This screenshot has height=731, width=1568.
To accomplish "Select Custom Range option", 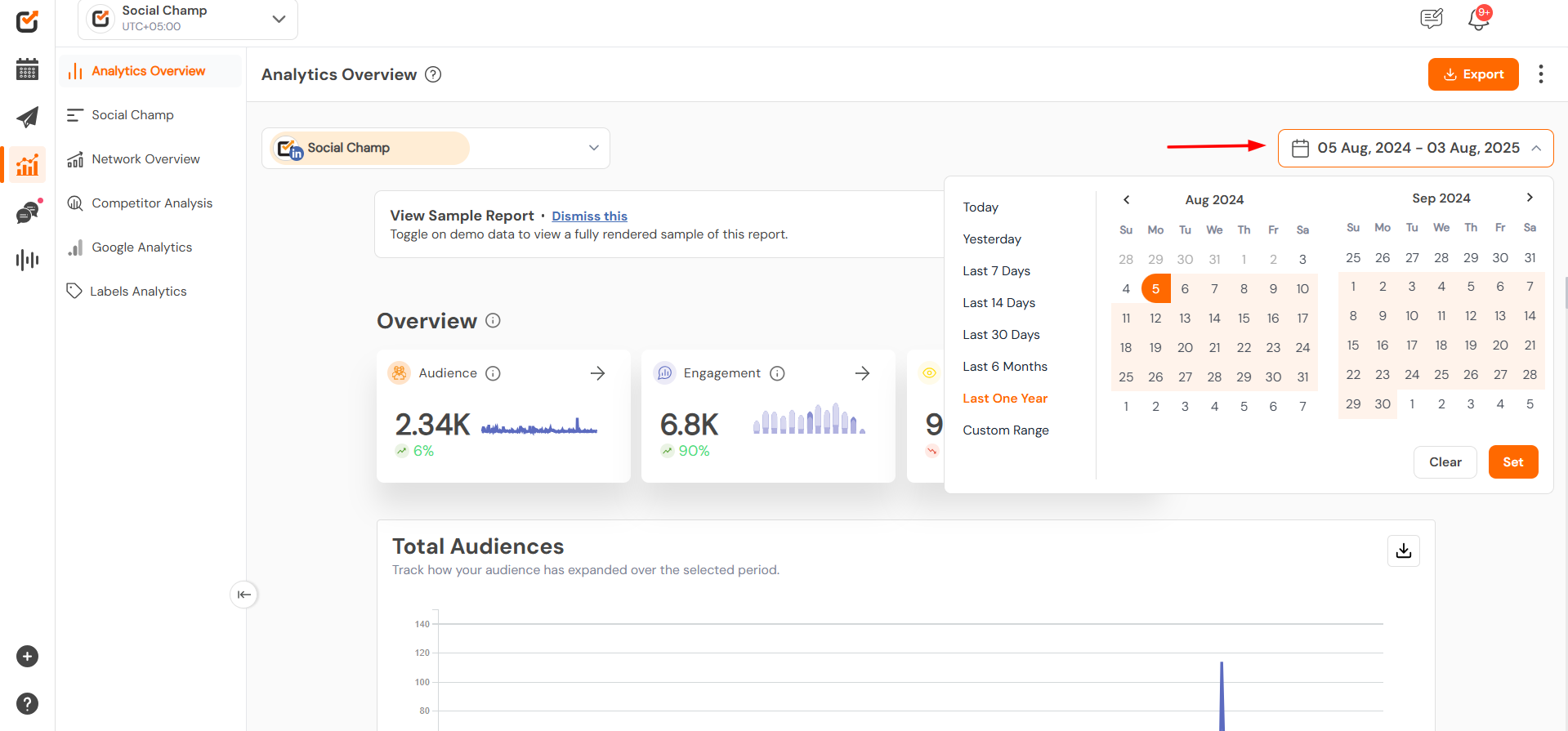I will (x=1006, y=430).
